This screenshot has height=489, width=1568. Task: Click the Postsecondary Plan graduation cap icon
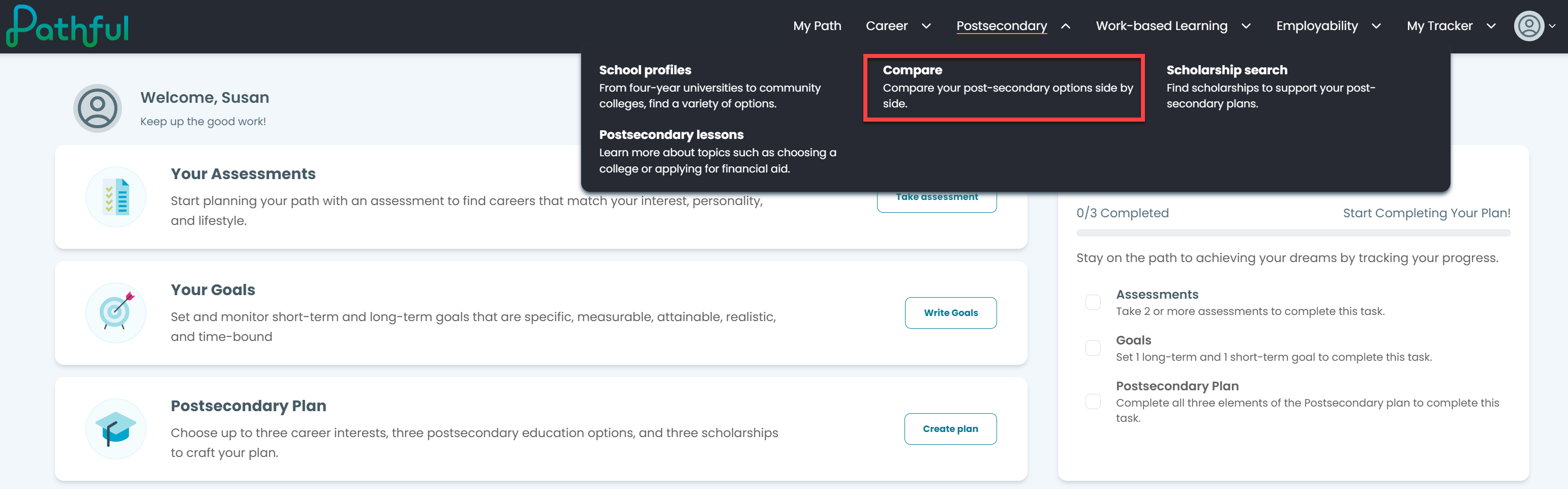tap(115, 429)
